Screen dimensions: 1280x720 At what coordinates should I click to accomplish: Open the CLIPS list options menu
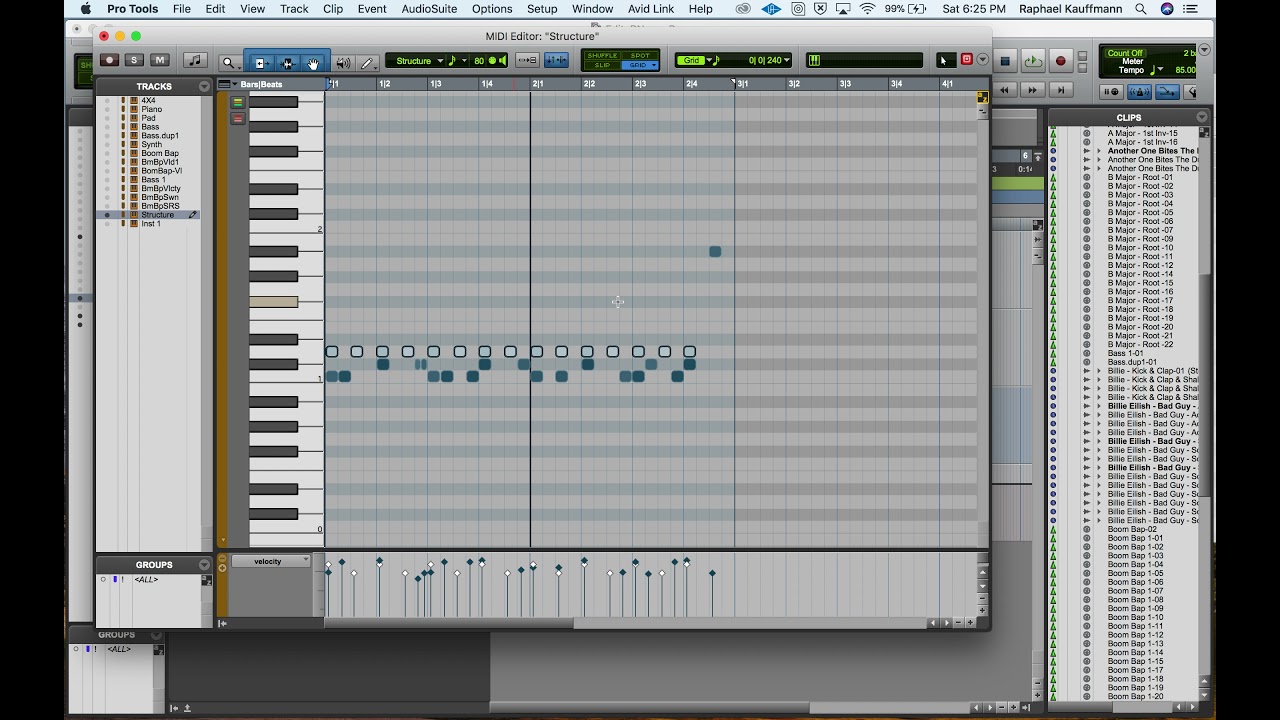coord(1202,117)
